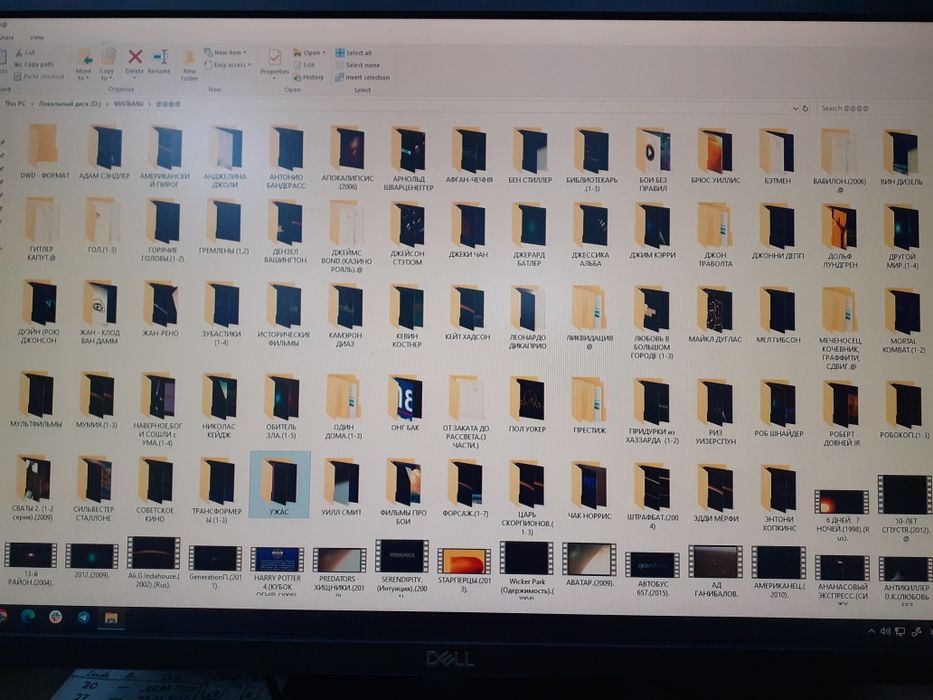Select the ЛЕОНАРДО ДИКАПРИО folder

point(528,317)
